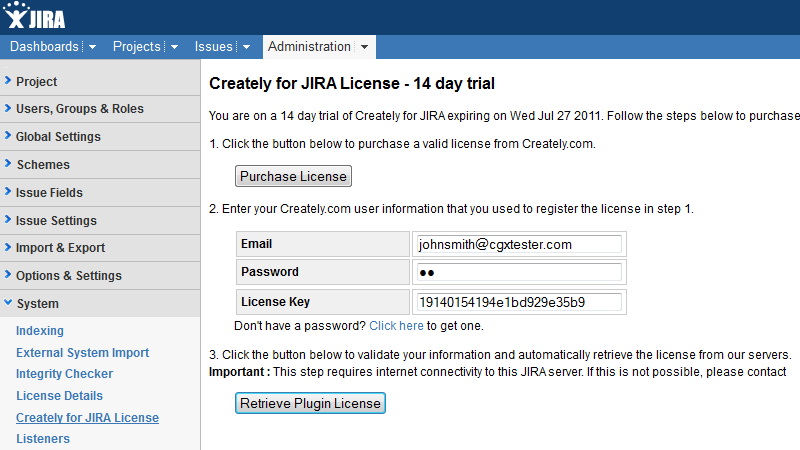Open License Details

tap(59, 396)
